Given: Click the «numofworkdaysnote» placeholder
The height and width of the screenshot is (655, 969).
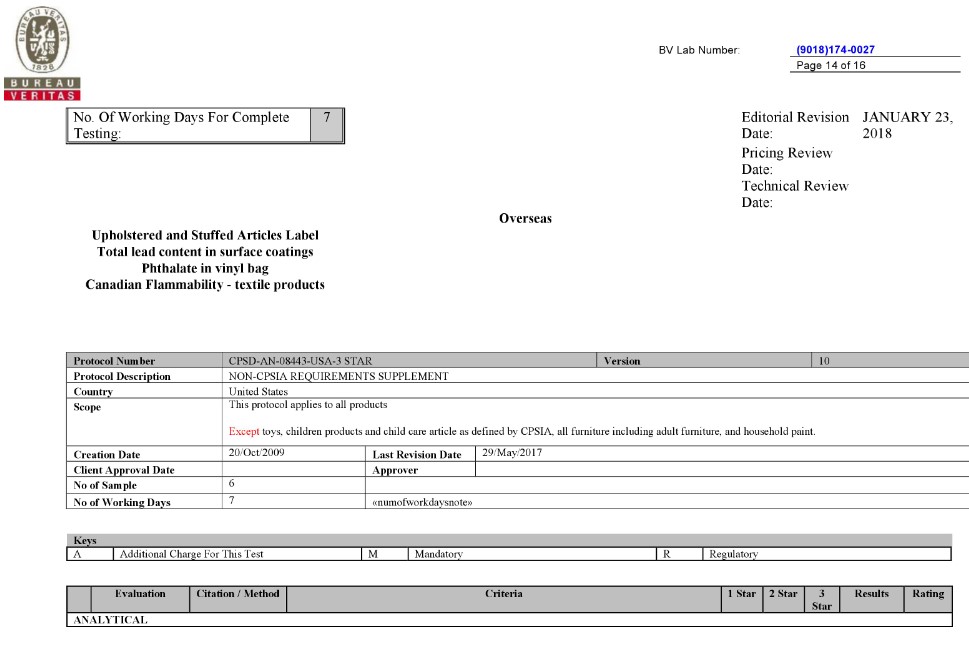Looking at the screenshot, I should pyautogui.click(x=421, y=502).
